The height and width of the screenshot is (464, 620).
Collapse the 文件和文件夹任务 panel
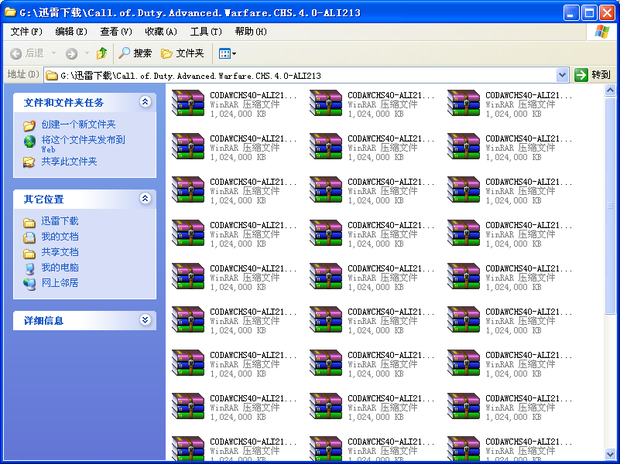coord(145,102)
